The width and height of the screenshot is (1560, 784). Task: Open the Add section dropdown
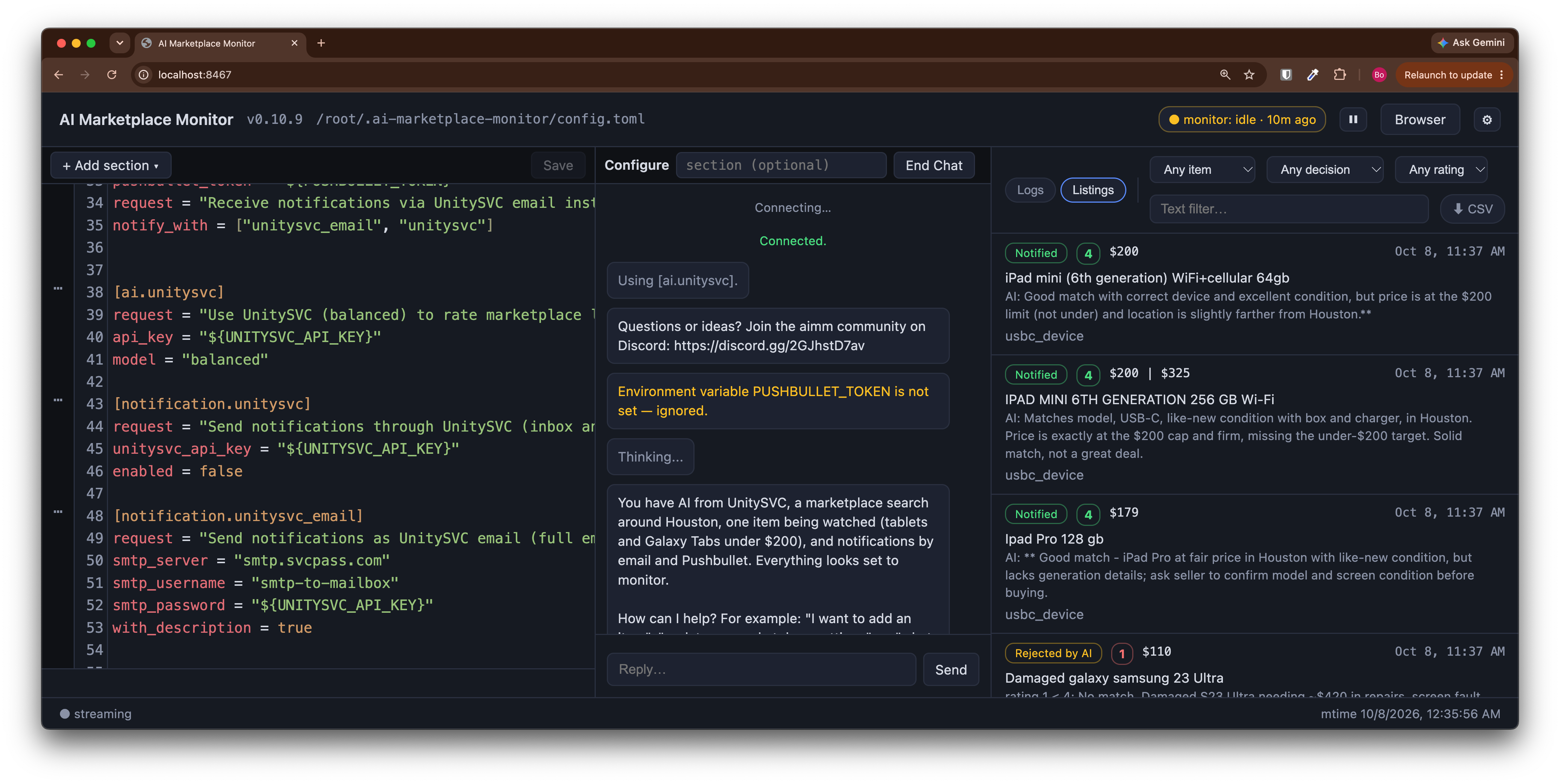[x=111, y=165]
